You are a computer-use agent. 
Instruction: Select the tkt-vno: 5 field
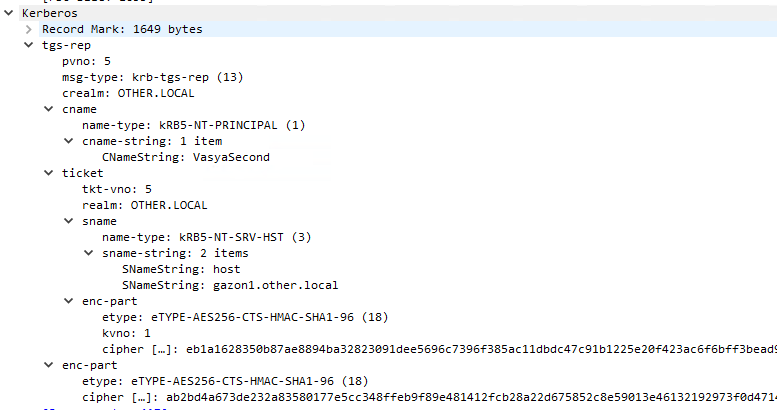(117, 189)
